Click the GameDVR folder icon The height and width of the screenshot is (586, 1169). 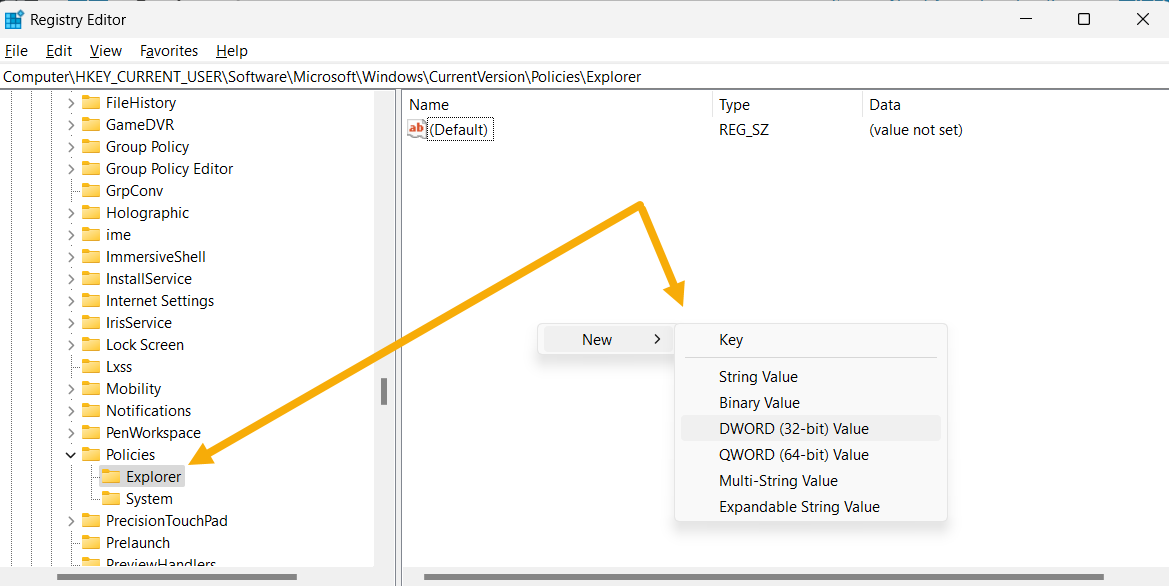(92, 124)
